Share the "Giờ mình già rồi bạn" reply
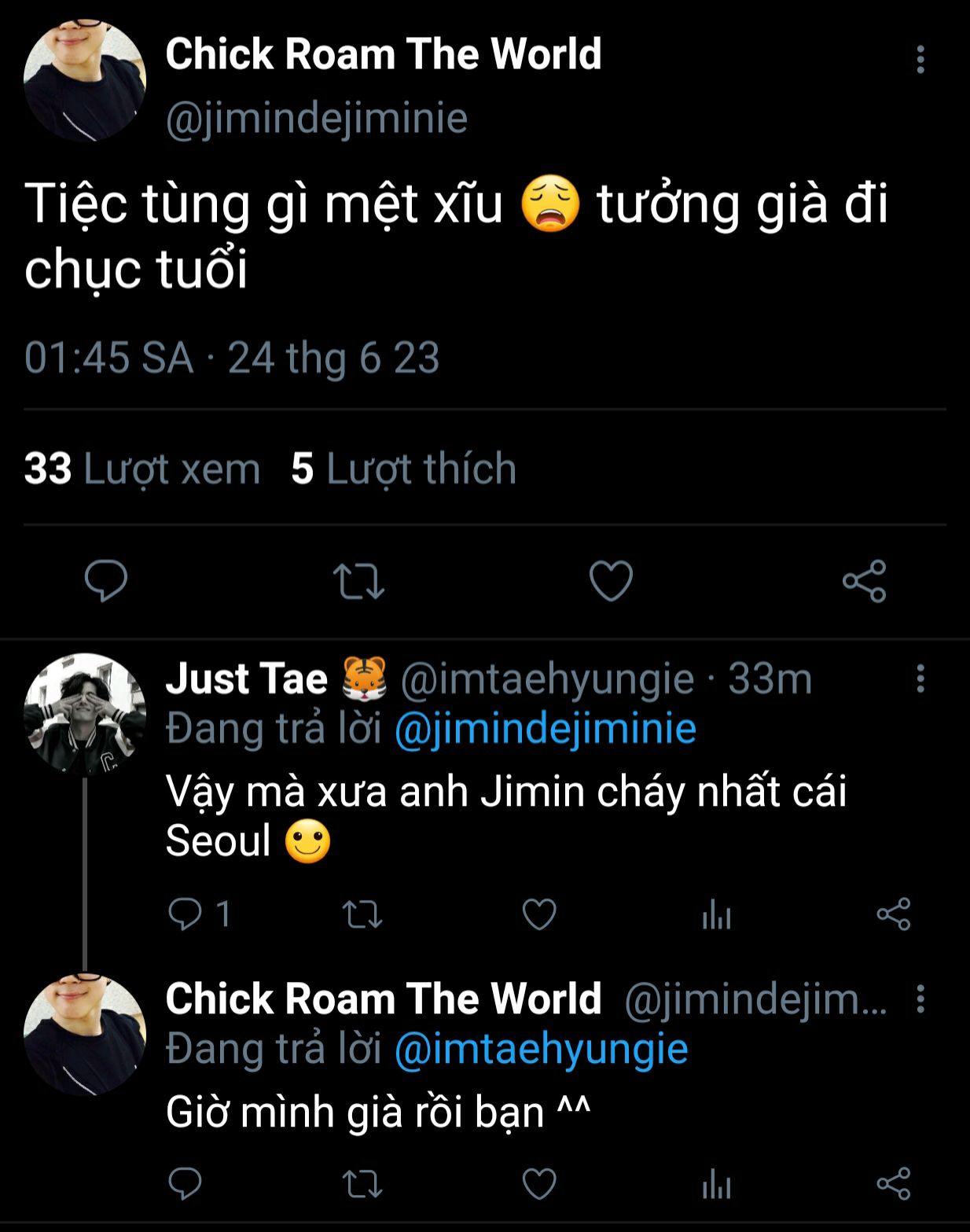Viewport: 970px width, 1232px height. point(893,1184)
